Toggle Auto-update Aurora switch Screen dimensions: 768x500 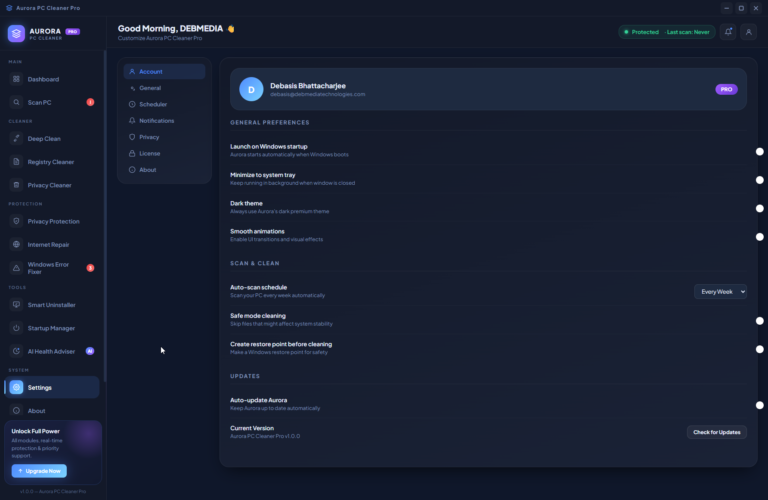click(x=759, y=405)
